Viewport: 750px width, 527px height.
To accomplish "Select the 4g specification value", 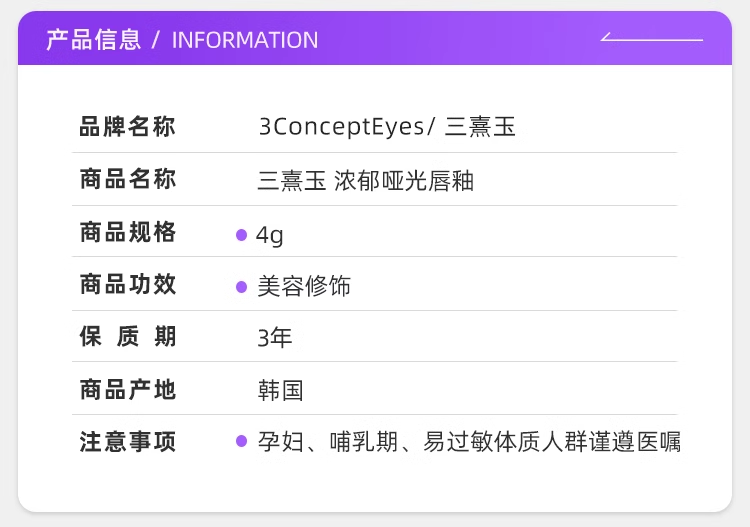I will pyautogui.click(x=270, y=235).
